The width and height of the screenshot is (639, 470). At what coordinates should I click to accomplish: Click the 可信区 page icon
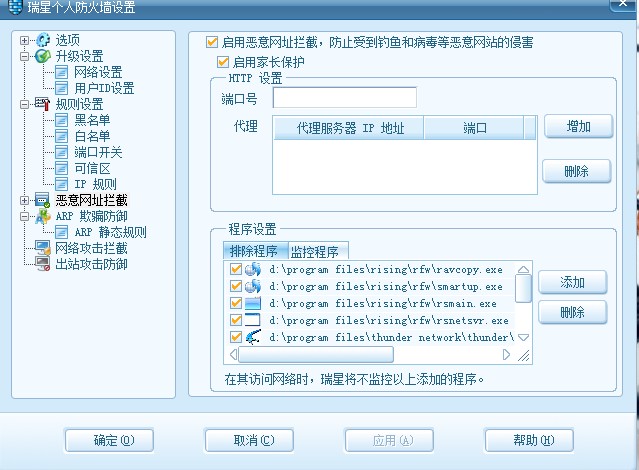coord(61,168)
